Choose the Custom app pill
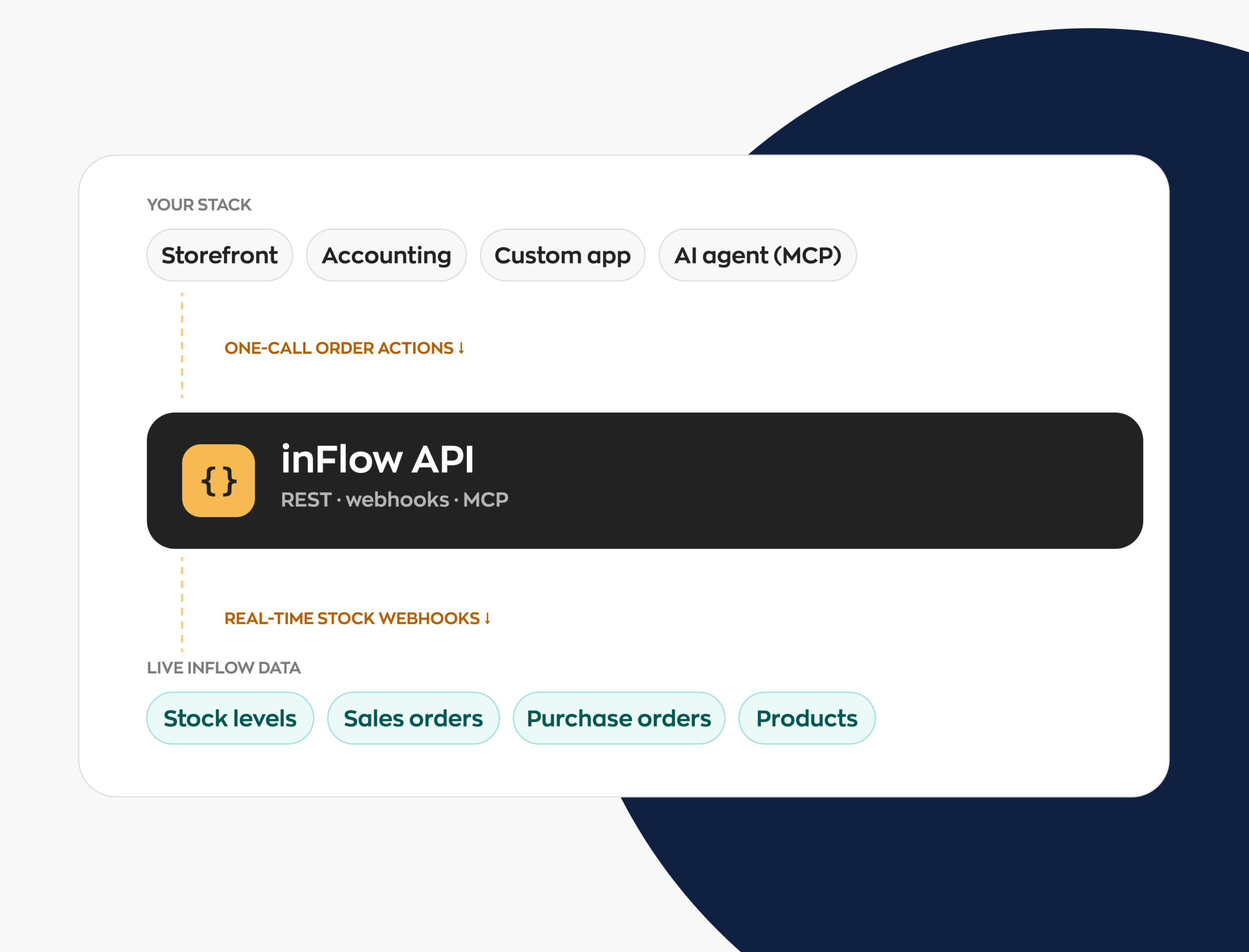The width and height of the screenshot is (1249, 952). [x=563, y=255]
